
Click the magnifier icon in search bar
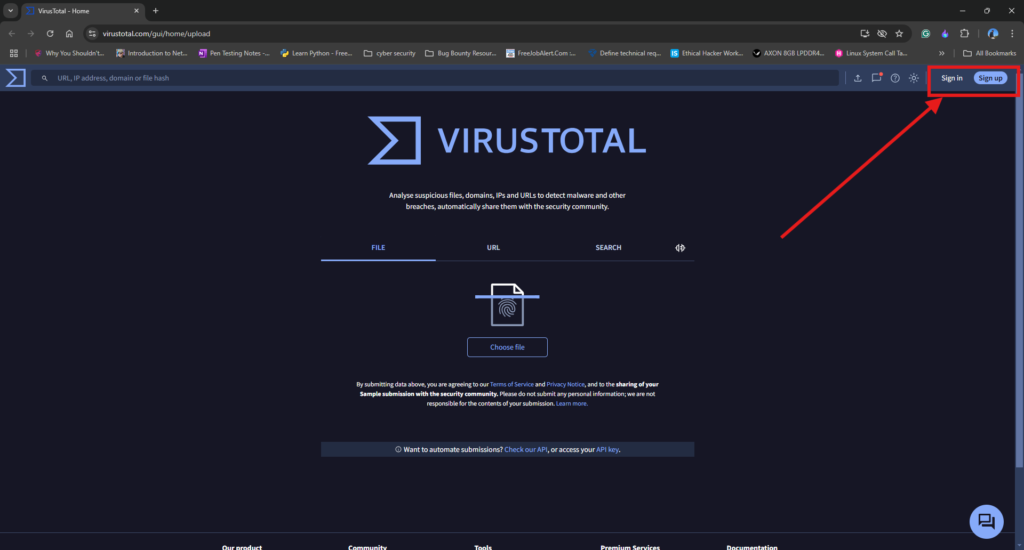44,78
